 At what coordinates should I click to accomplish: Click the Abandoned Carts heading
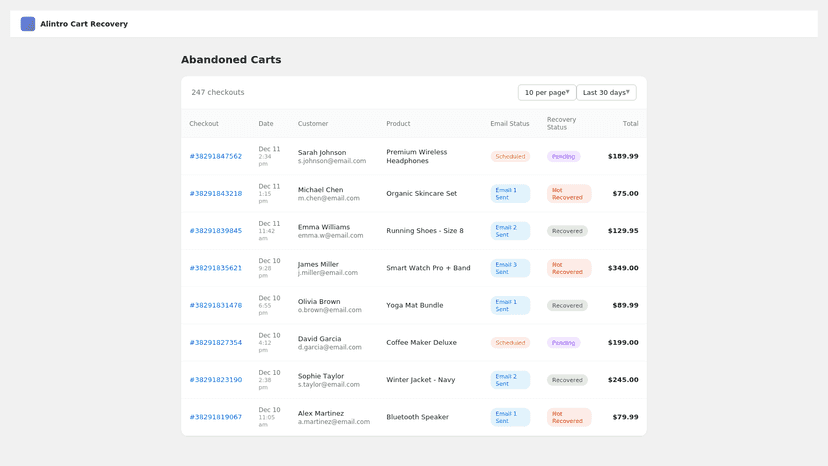point(231,60)
